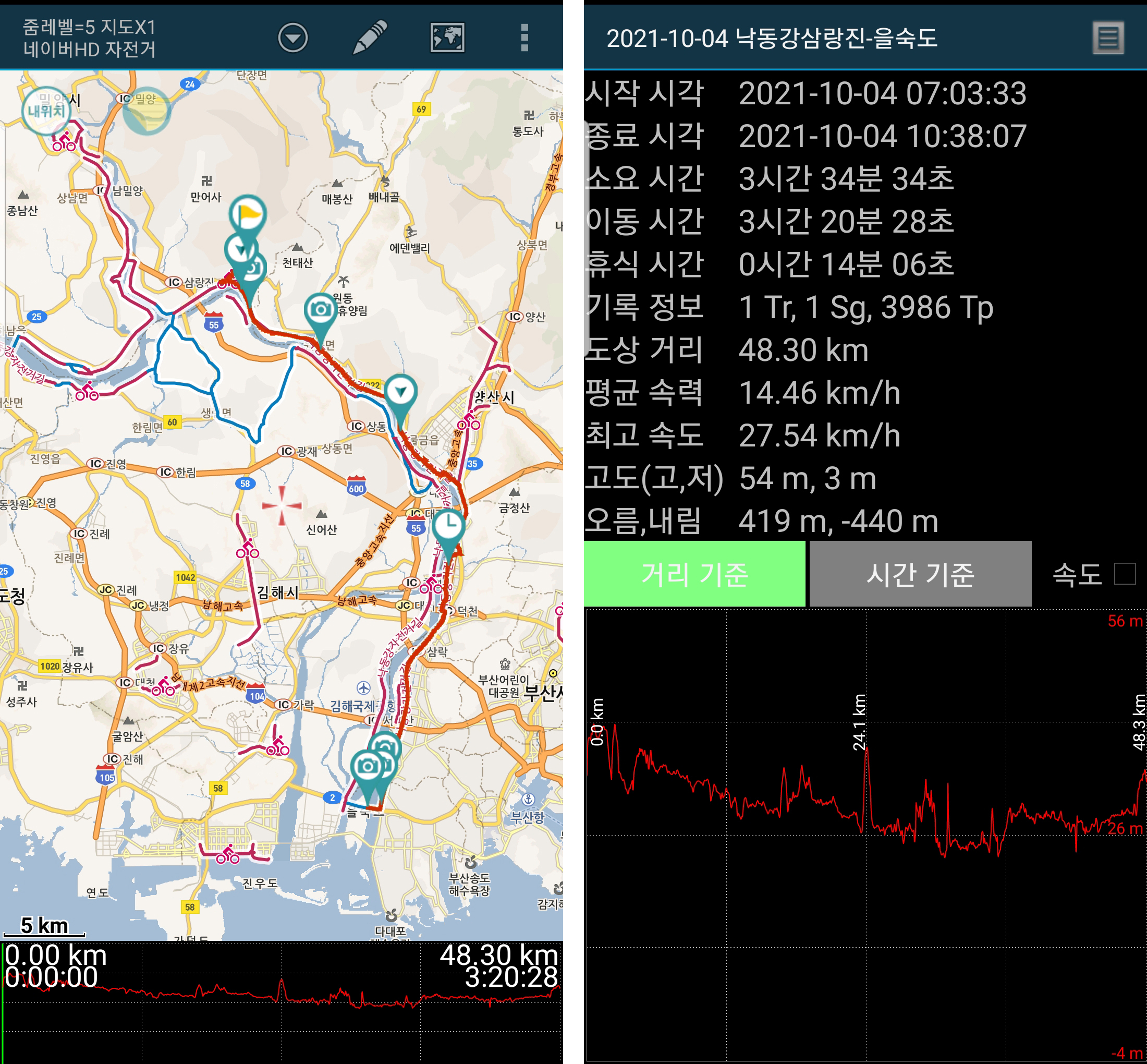Click the 줌레벨=5 지도X1 map info text

pos(89,27)
